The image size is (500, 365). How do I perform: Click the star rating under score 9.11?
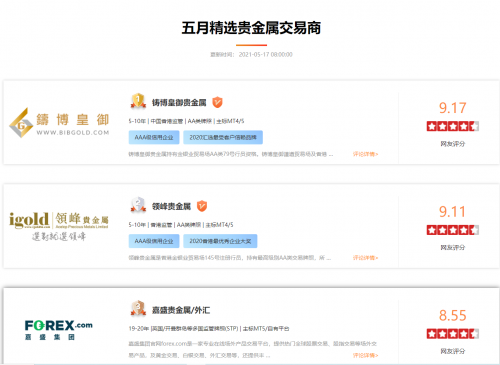point(453,230)
